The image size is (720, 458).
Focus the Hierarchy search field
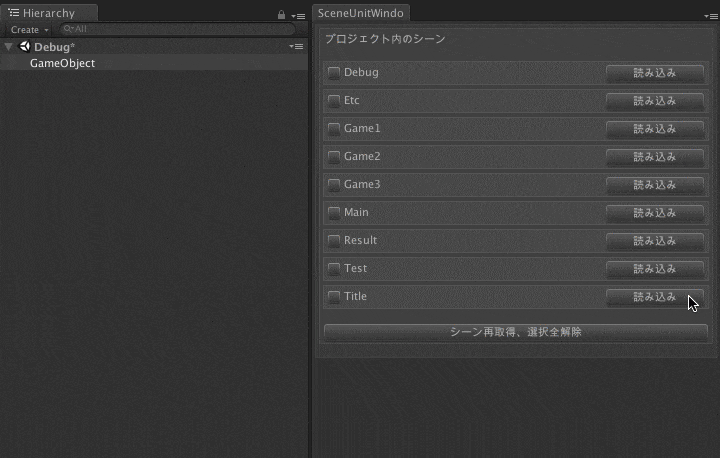point(178,29)
